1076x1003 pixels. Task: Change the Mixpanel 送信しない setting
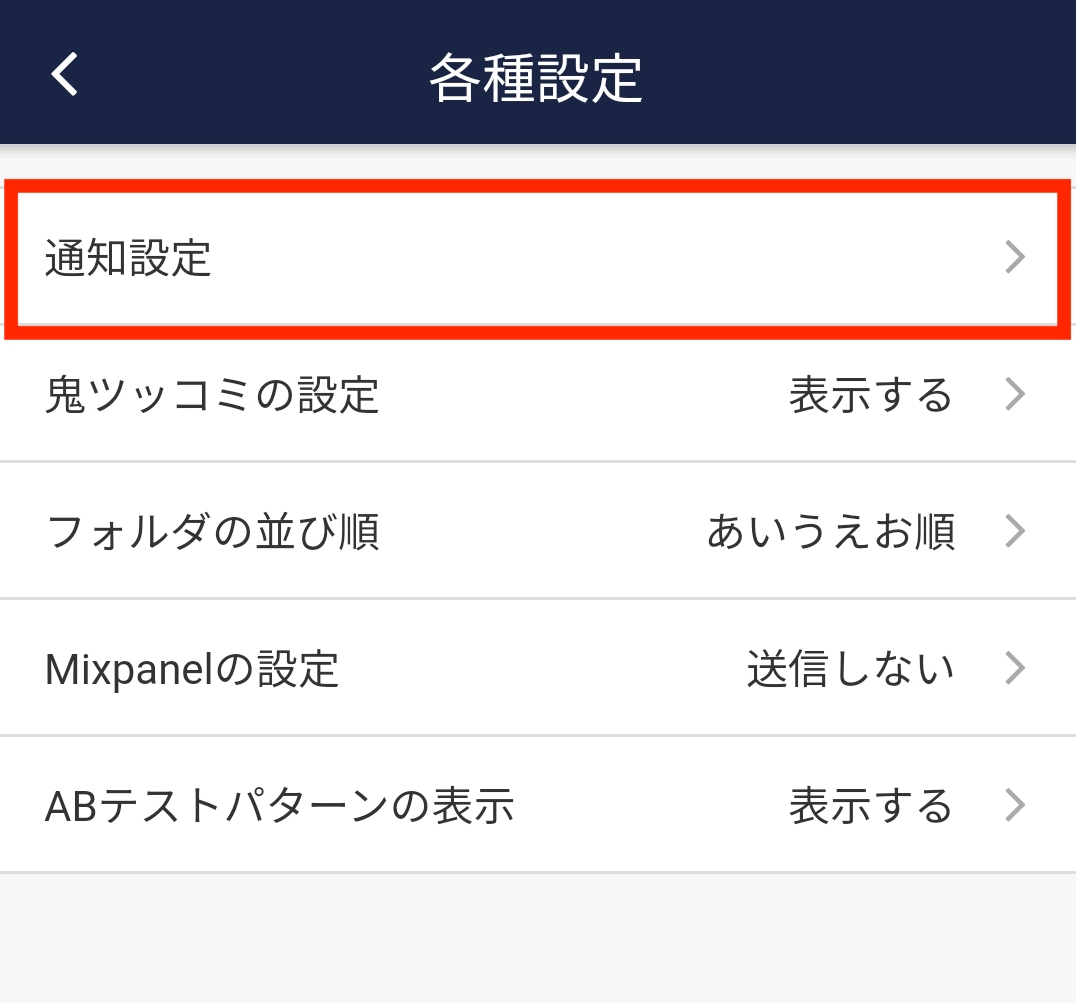pos(851,668)
